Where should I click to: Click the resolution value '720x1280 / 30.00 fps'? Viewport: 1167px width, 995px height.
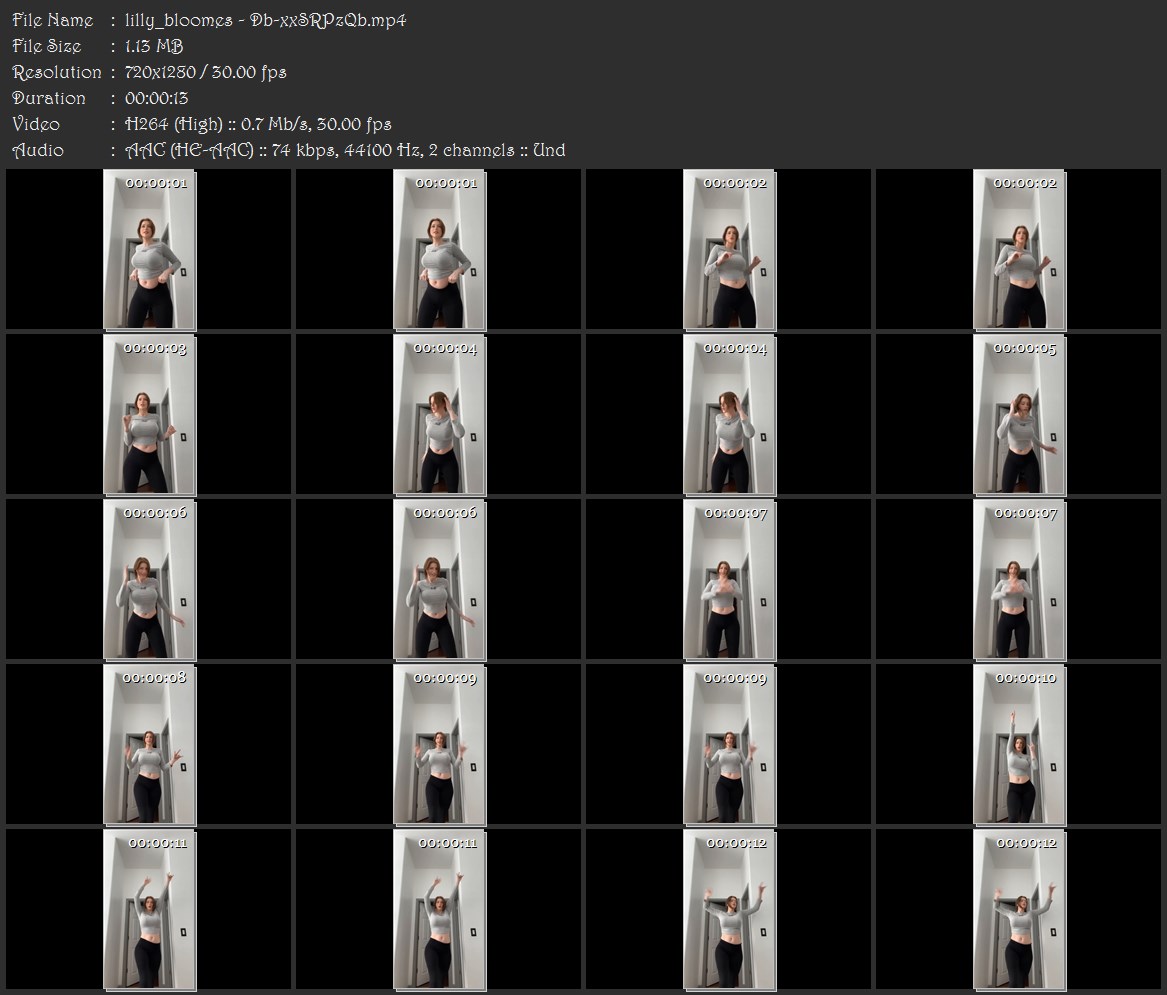click(205, 72)
